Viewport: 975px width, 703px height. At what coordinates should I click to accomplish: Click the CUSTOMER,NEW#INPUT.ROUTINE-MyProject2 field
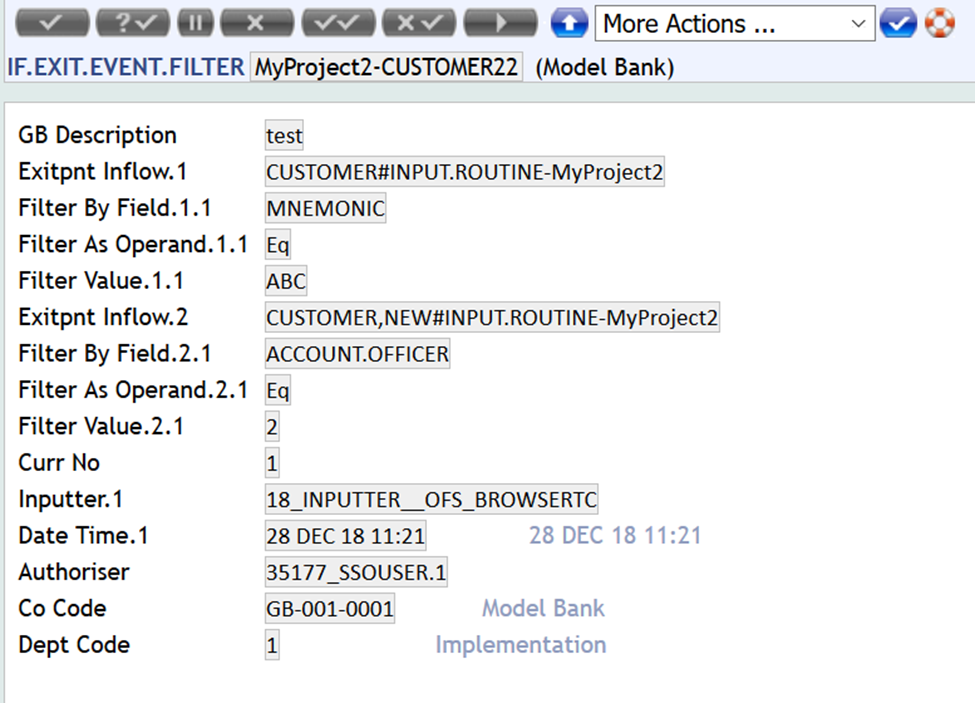(491, 318)
